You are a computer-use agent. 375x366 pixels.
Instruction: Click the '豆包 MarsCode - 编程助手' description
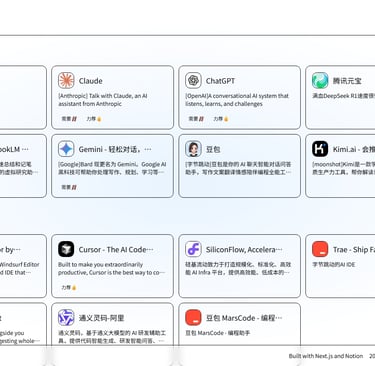(x=218, y=333)
